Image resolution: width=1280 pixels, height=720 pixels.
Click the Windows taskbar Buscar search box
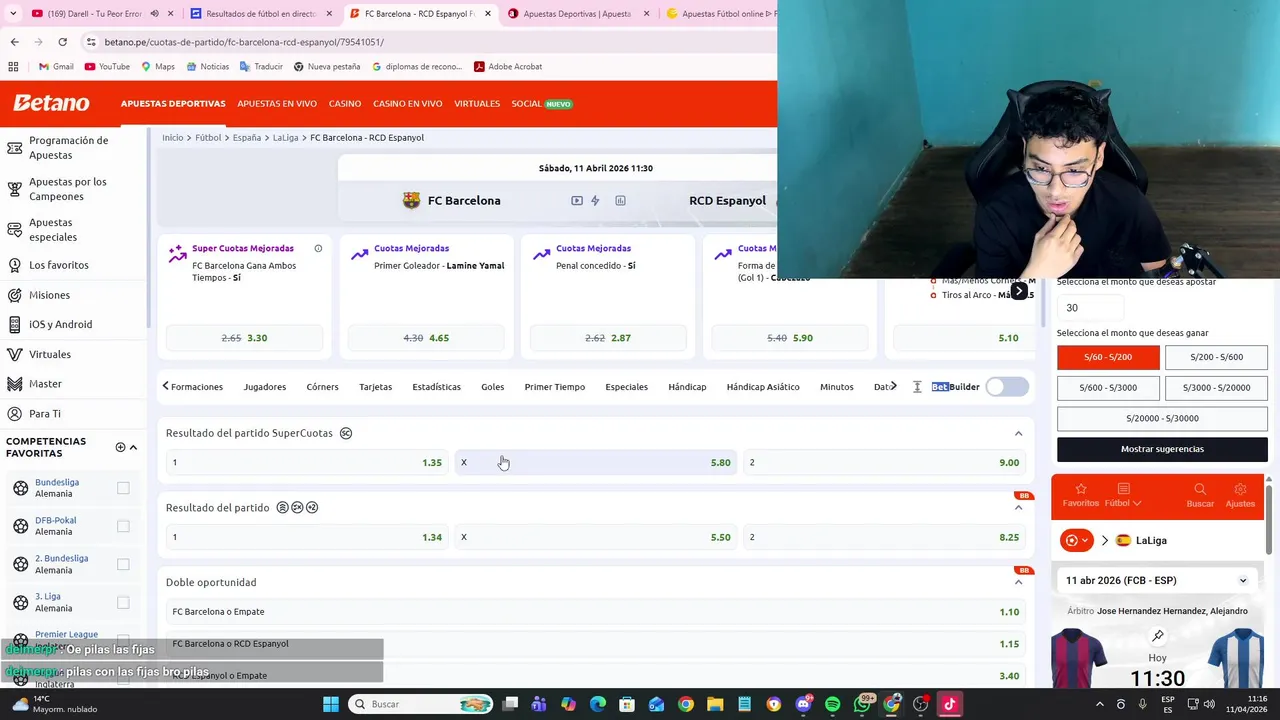click(418, 704)
